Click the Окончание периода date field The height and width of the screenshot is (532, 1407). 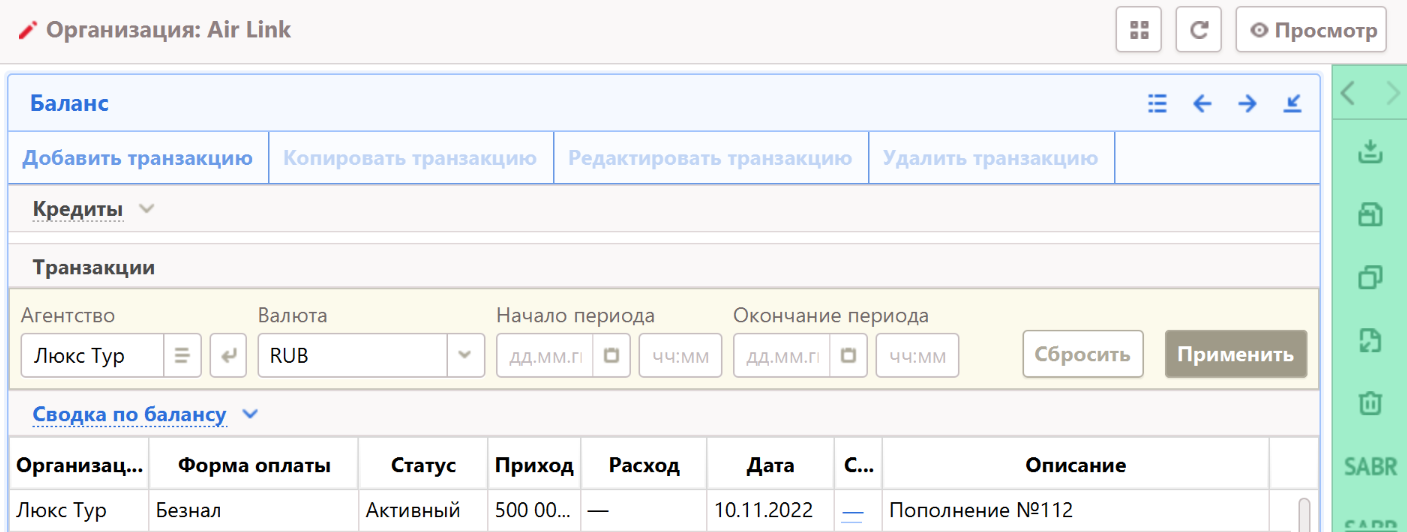tap(781, 355)
